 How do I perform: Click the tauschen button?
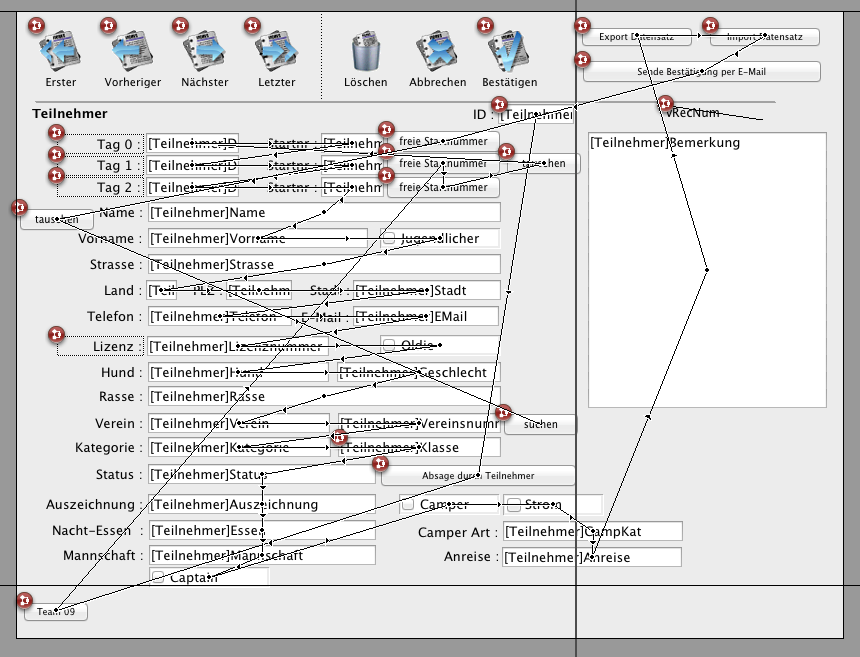coord(56,219)
